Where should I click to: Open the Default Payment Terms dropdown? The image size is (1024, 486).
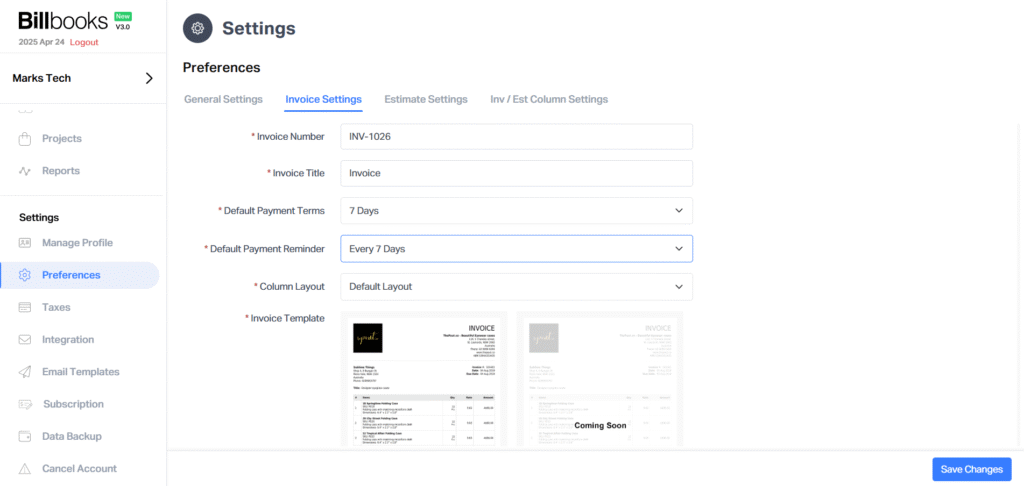click(517, 211)
